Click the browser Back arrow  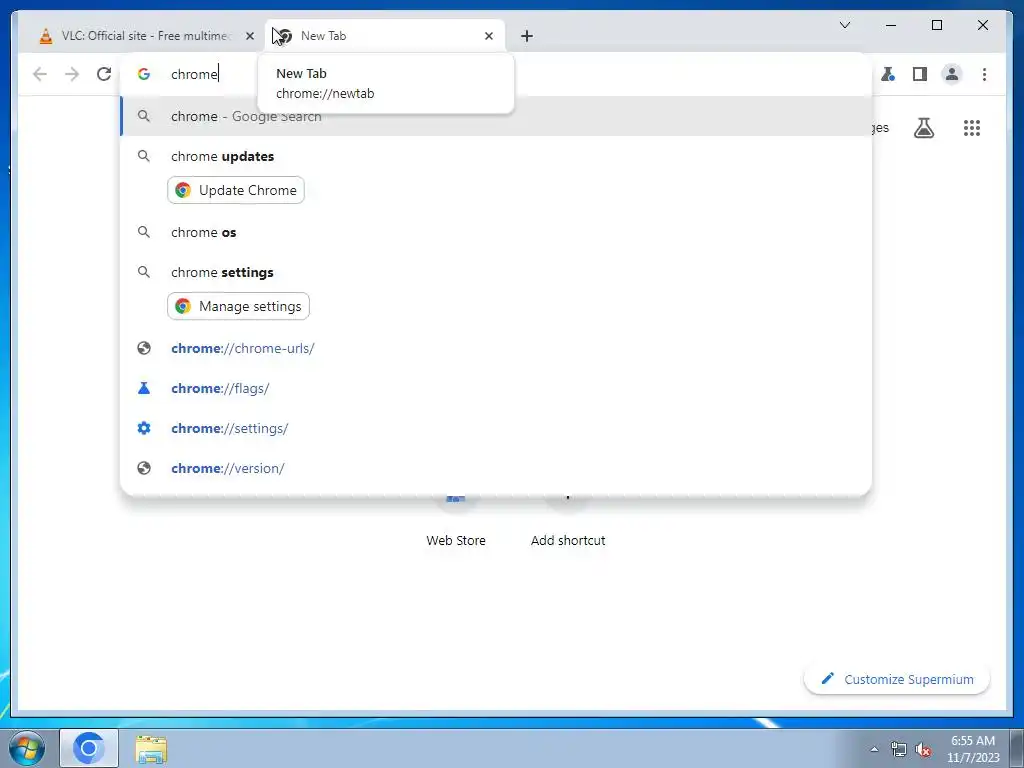40,74
